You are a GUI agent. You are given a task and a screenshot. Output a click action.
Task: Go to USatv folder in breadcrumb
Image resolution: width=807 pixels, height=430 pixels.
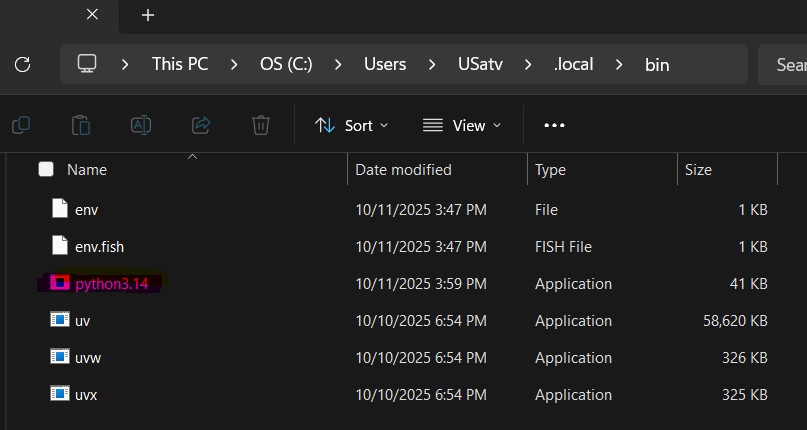coord(480,64)
